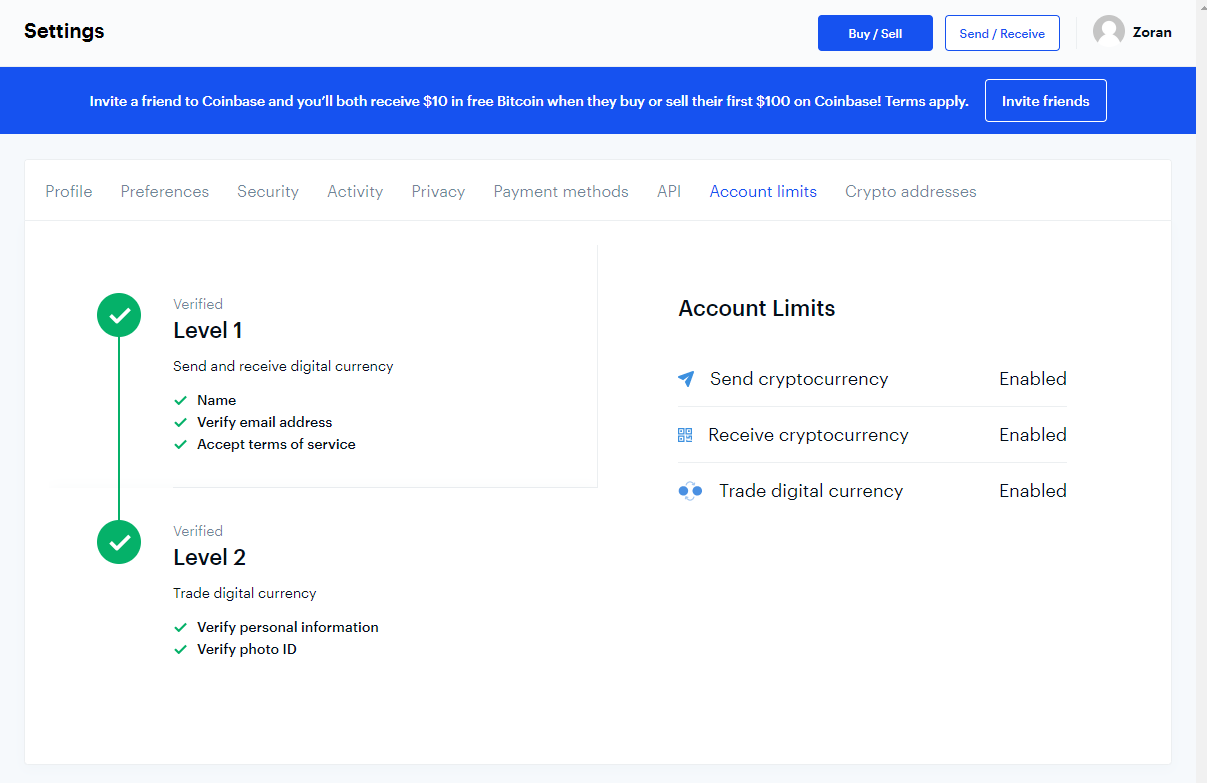Click the checkmark beside Verify personal information
Viewport: 1207px width, 783px height.
click(x=181, y=627)
